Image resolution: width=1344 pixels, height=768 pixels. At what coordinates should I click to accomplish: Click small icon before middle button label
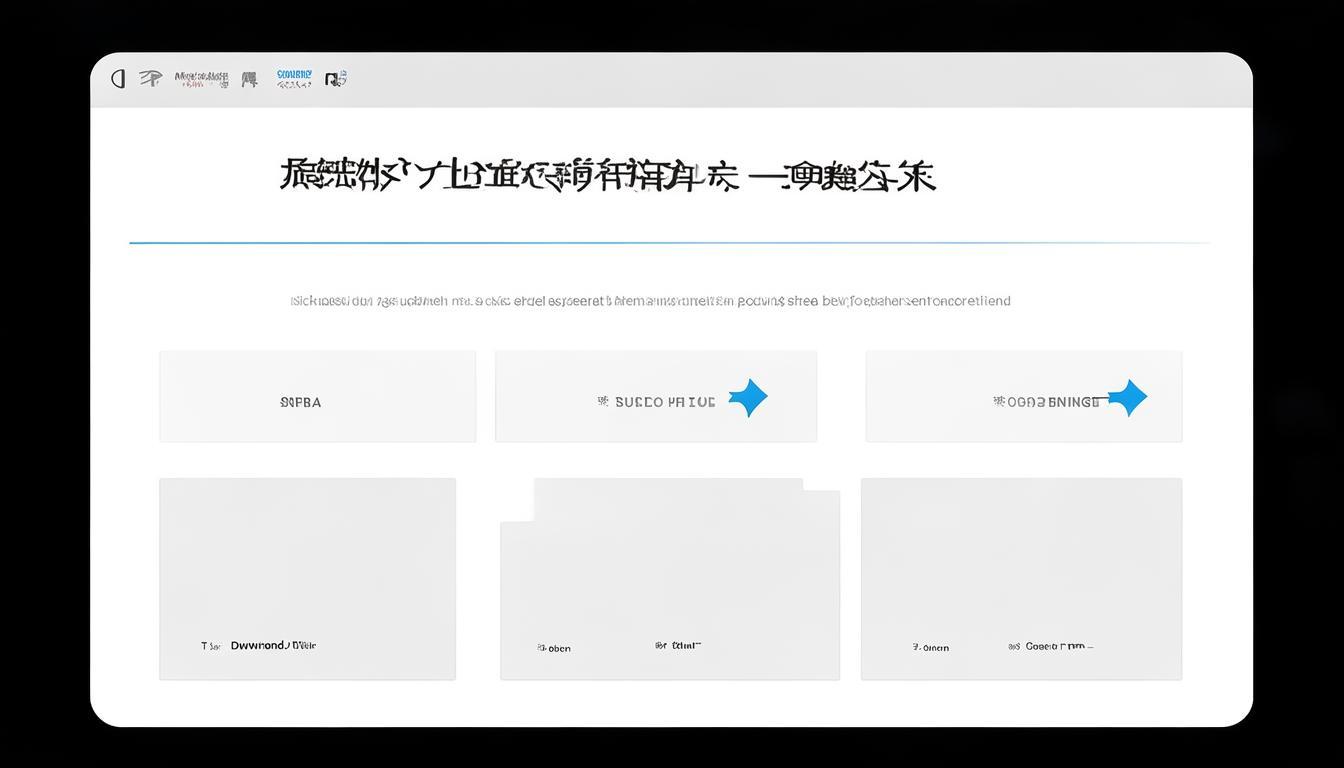603,401
